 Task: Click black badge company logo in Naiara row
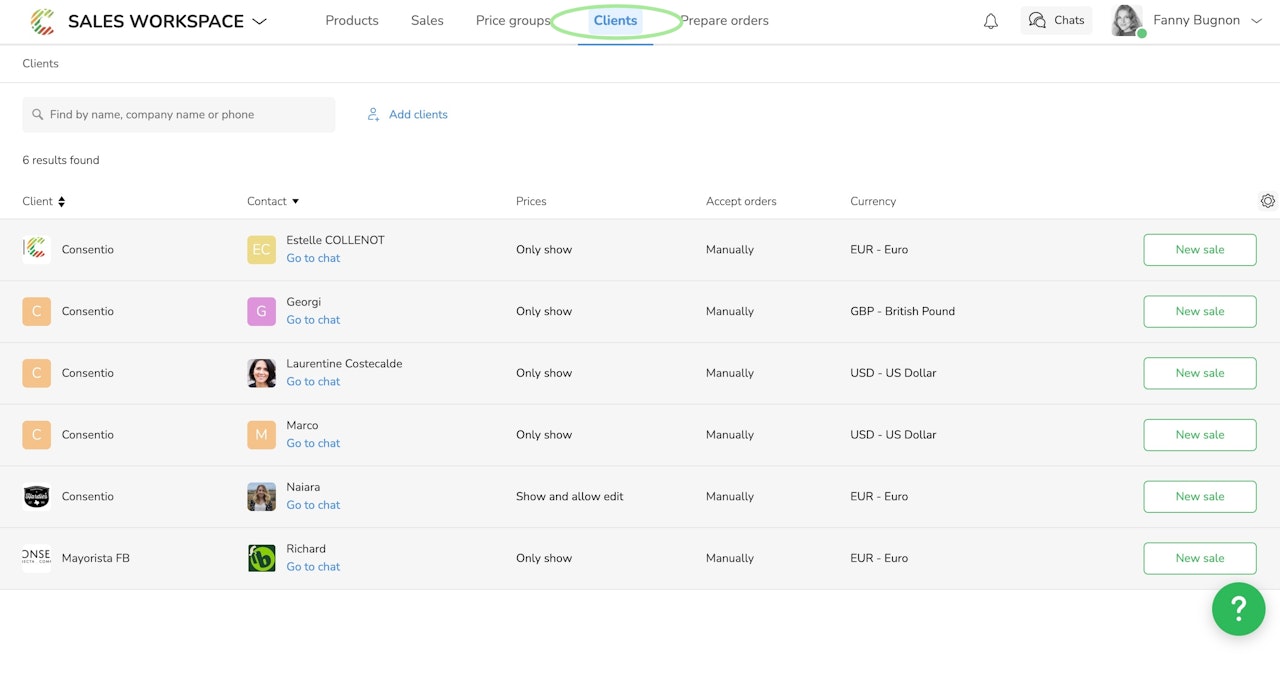[36, 496]
